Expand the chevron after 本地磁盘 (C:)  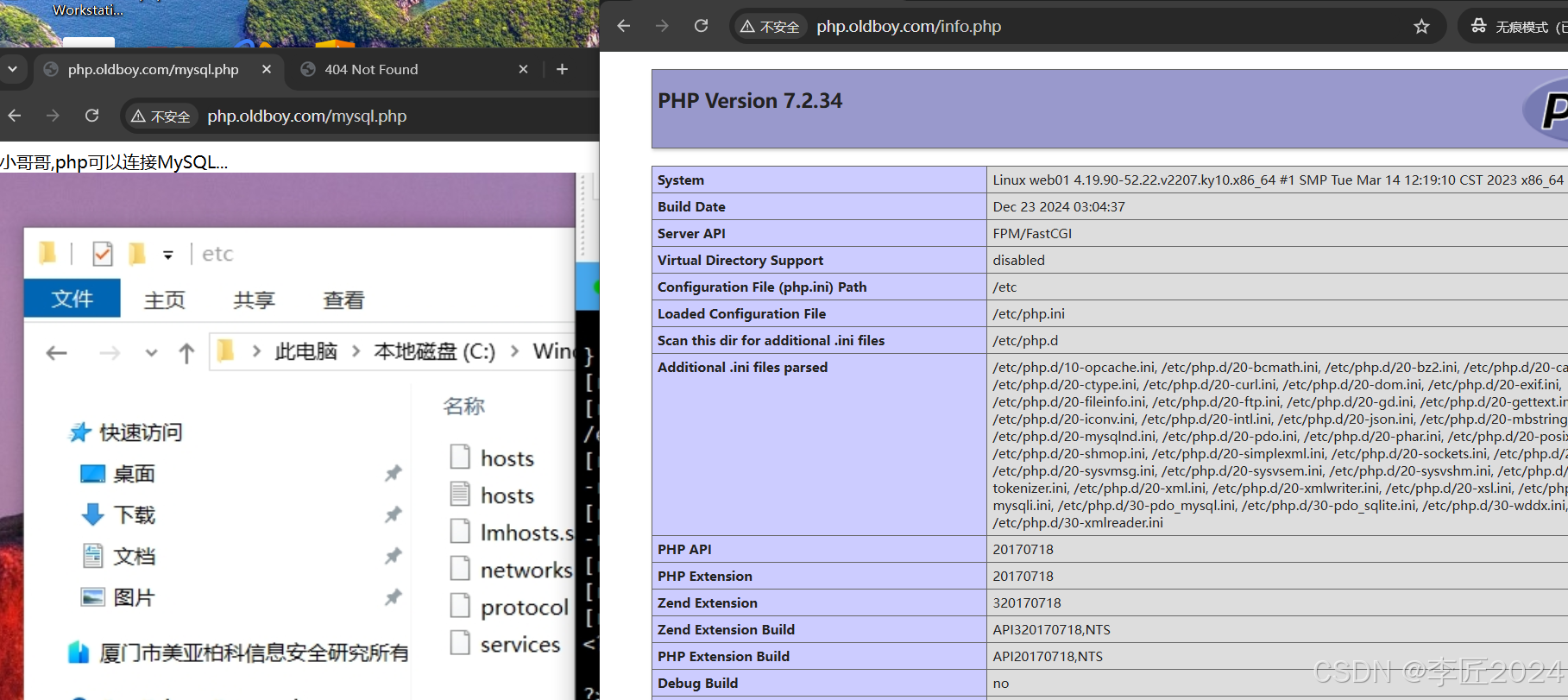[x=514, y=351]
